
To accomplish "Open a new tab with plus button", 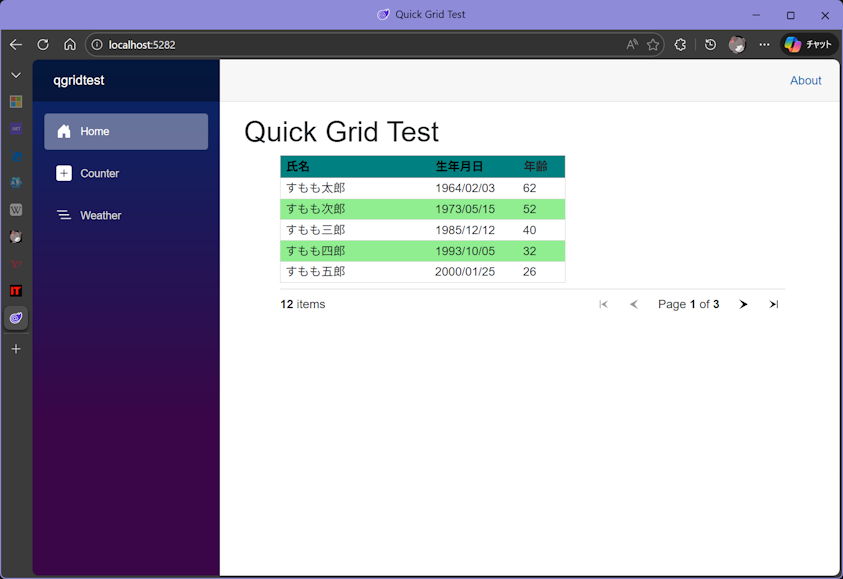I will click(16, 349).
